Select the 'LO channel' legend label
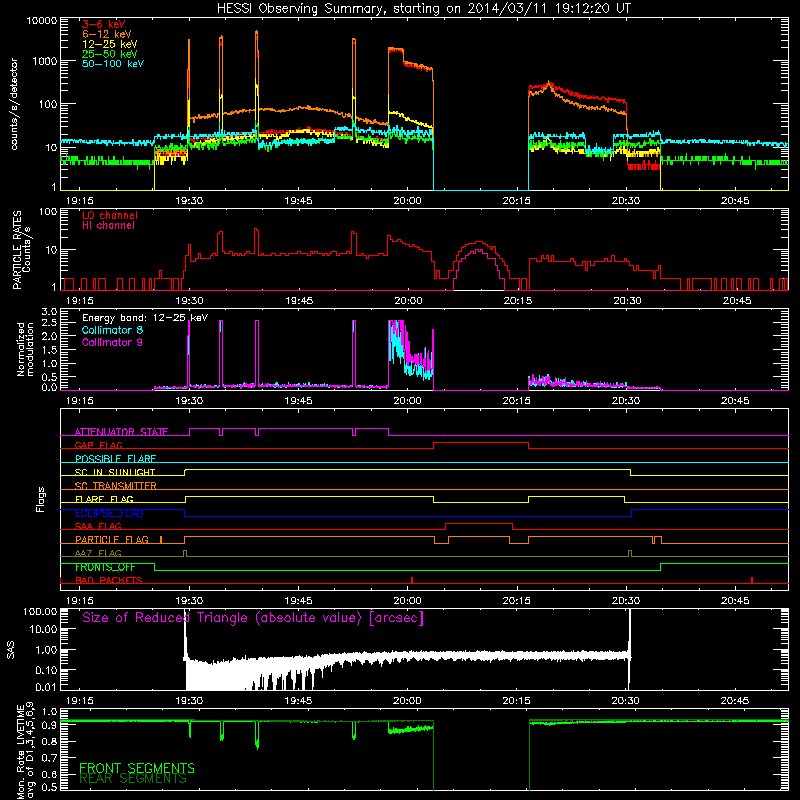Viewport: 800px width, 800px height. (x=110, y=215)
